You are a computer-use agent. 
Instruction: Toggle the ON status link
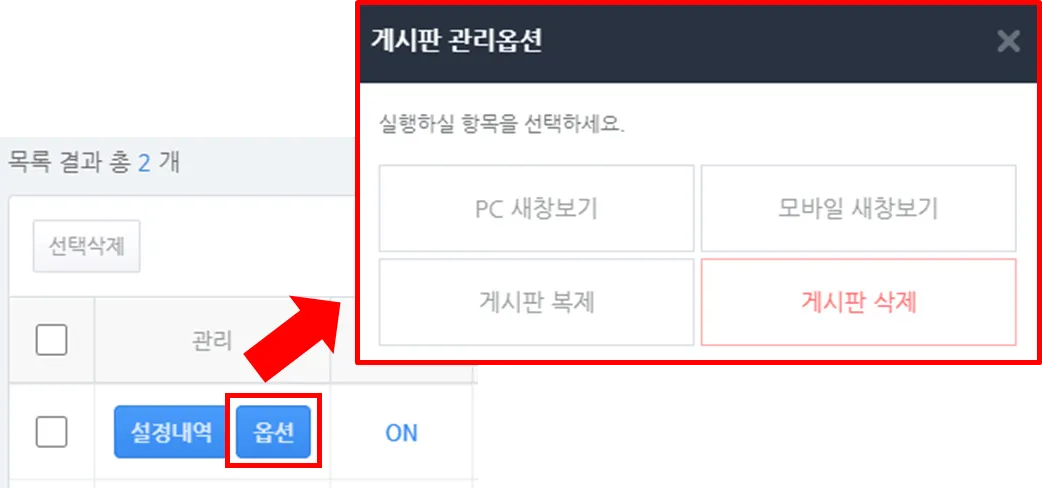point(401,433)
